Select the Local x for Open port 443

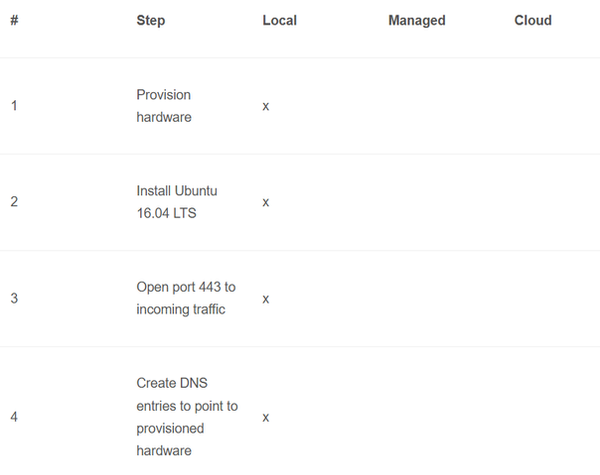tap(265, 298)
